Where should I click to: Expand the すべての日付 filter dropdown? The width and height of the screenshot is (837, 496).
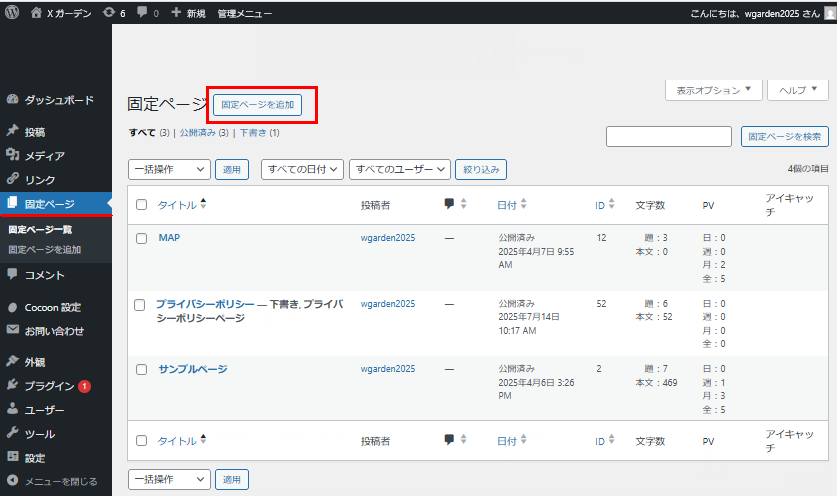[x=302, y=170]
